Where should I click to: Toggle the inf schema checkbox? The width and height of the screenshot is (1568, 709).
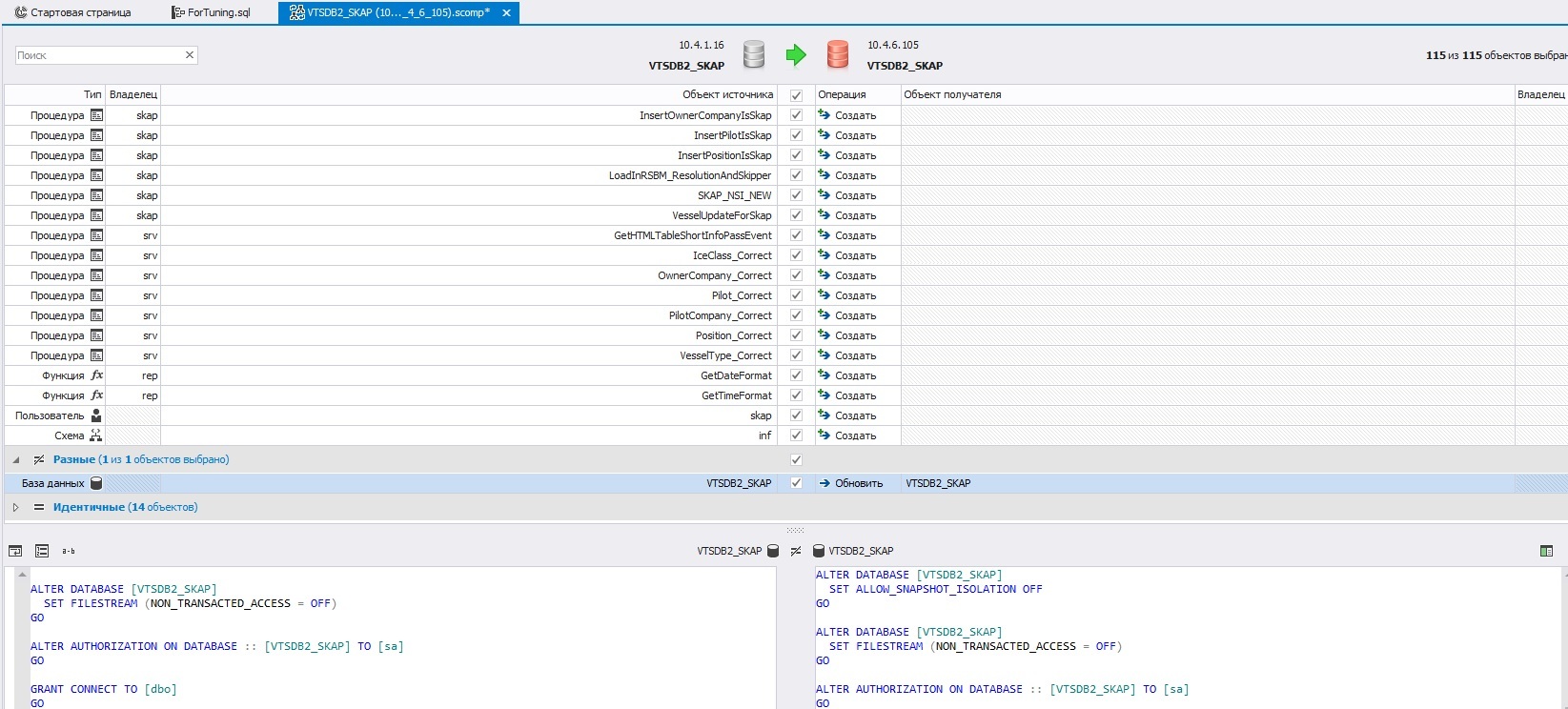point(796,436)
